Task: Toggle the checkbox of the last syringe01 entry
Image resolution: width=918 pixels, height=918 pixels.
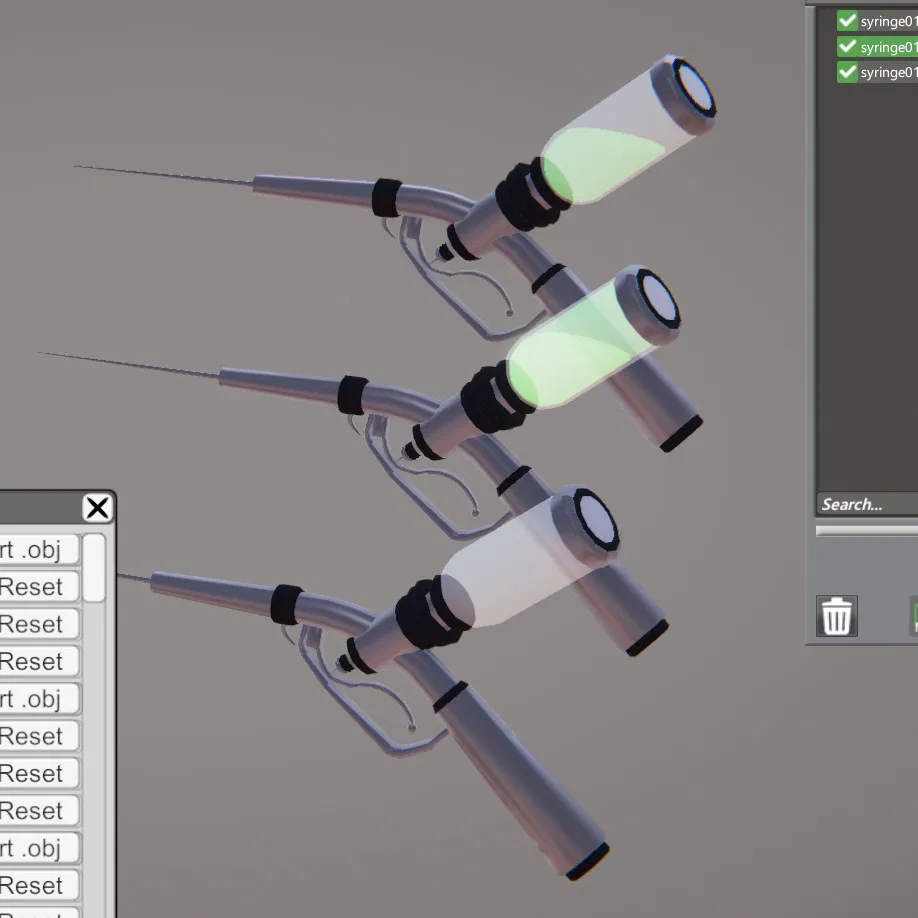Action: [847, 72]
